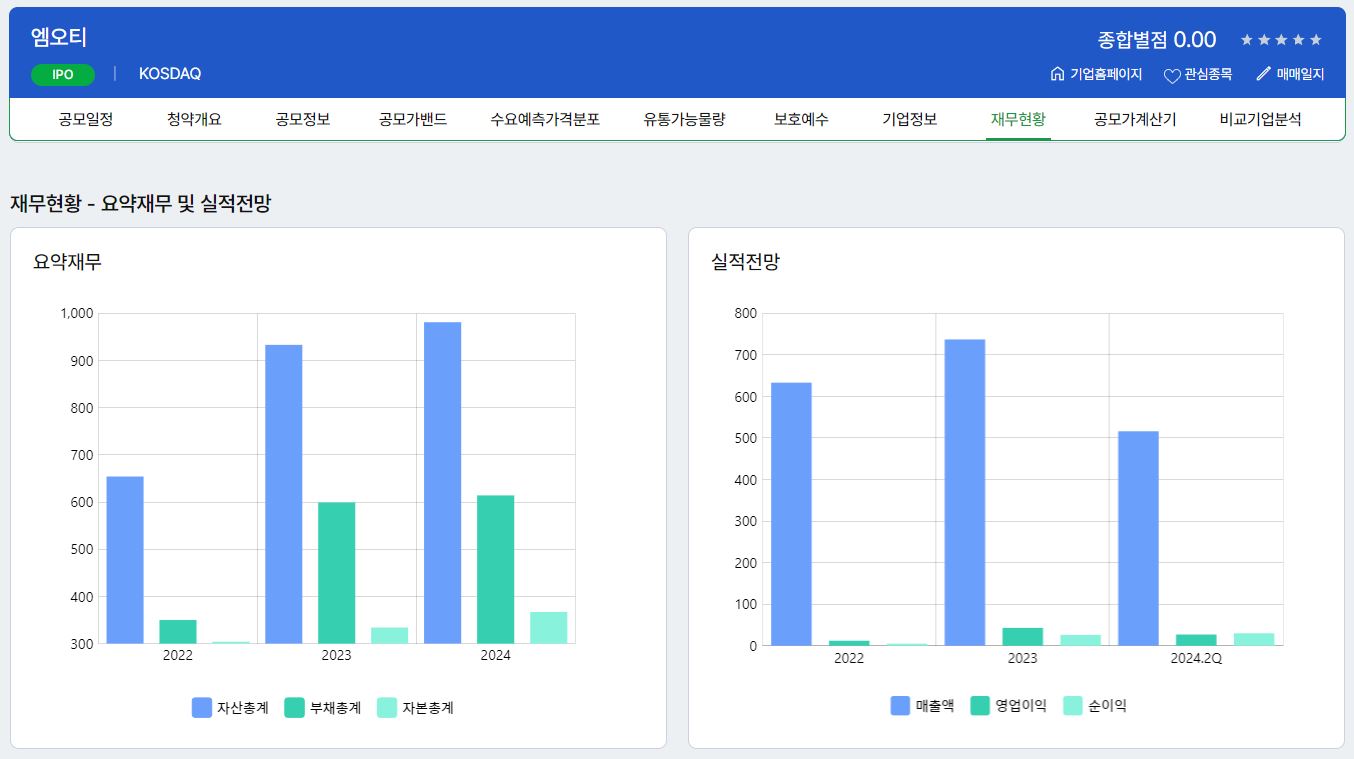Image resolution: width=1354 pixels, height=759 pixels.
Task: Toggle 자본총계 legend series visibility
Action: [415, 708]
